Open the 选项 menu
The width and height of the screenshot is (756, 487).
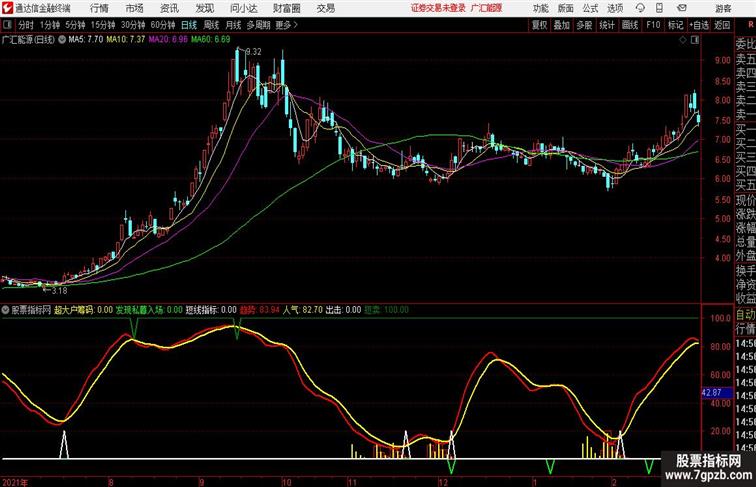[x=615, y=8]
